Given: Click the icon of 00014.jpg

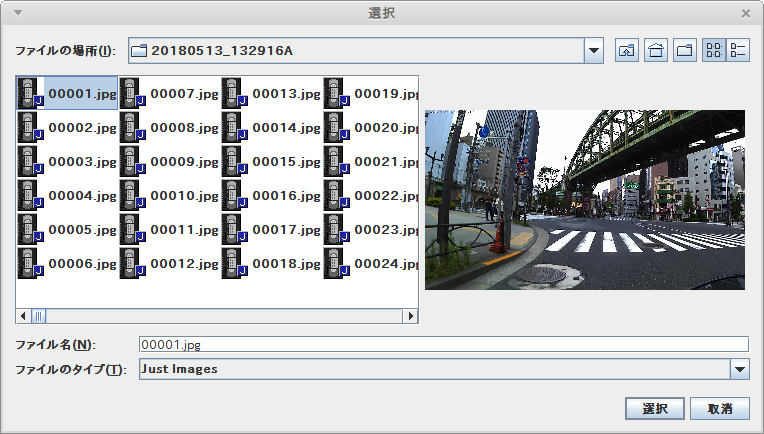Looking at the screenshot, I should click(235, 127).
